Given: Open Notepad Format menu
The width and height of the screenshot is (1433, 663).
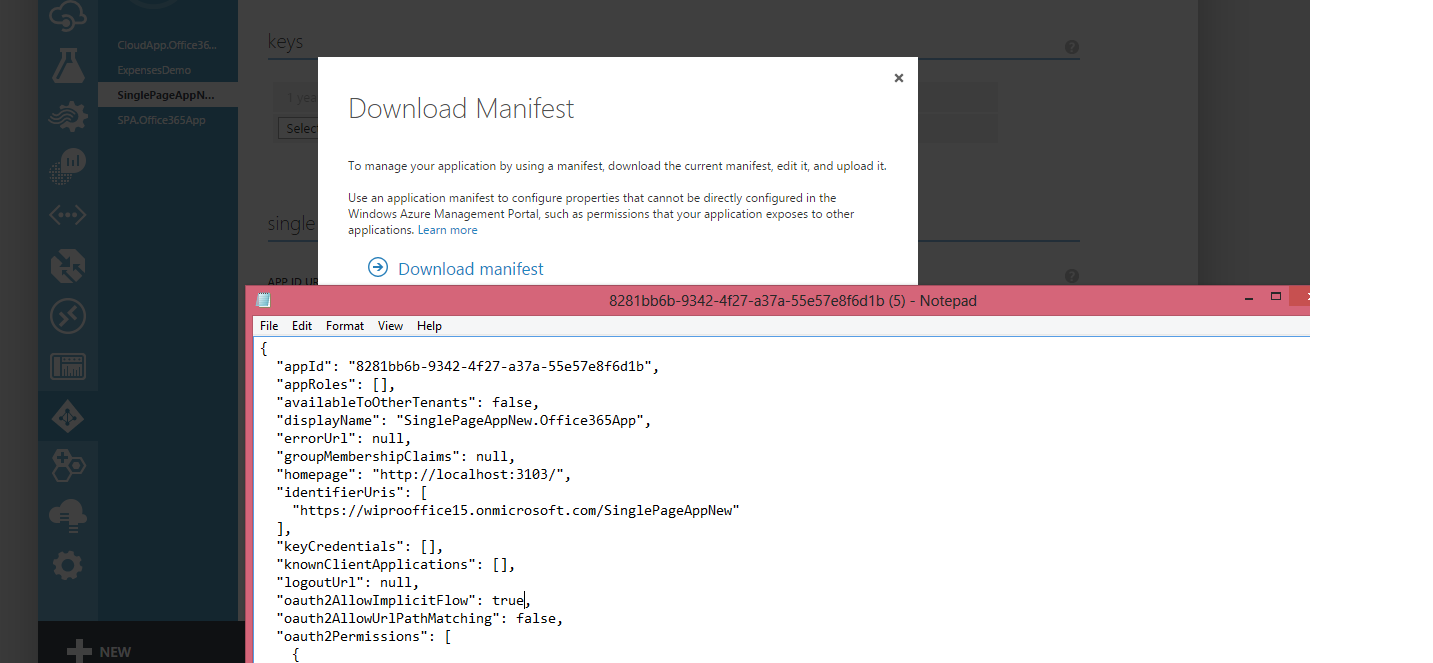Looking at the screenshot, I should [345, 326].
